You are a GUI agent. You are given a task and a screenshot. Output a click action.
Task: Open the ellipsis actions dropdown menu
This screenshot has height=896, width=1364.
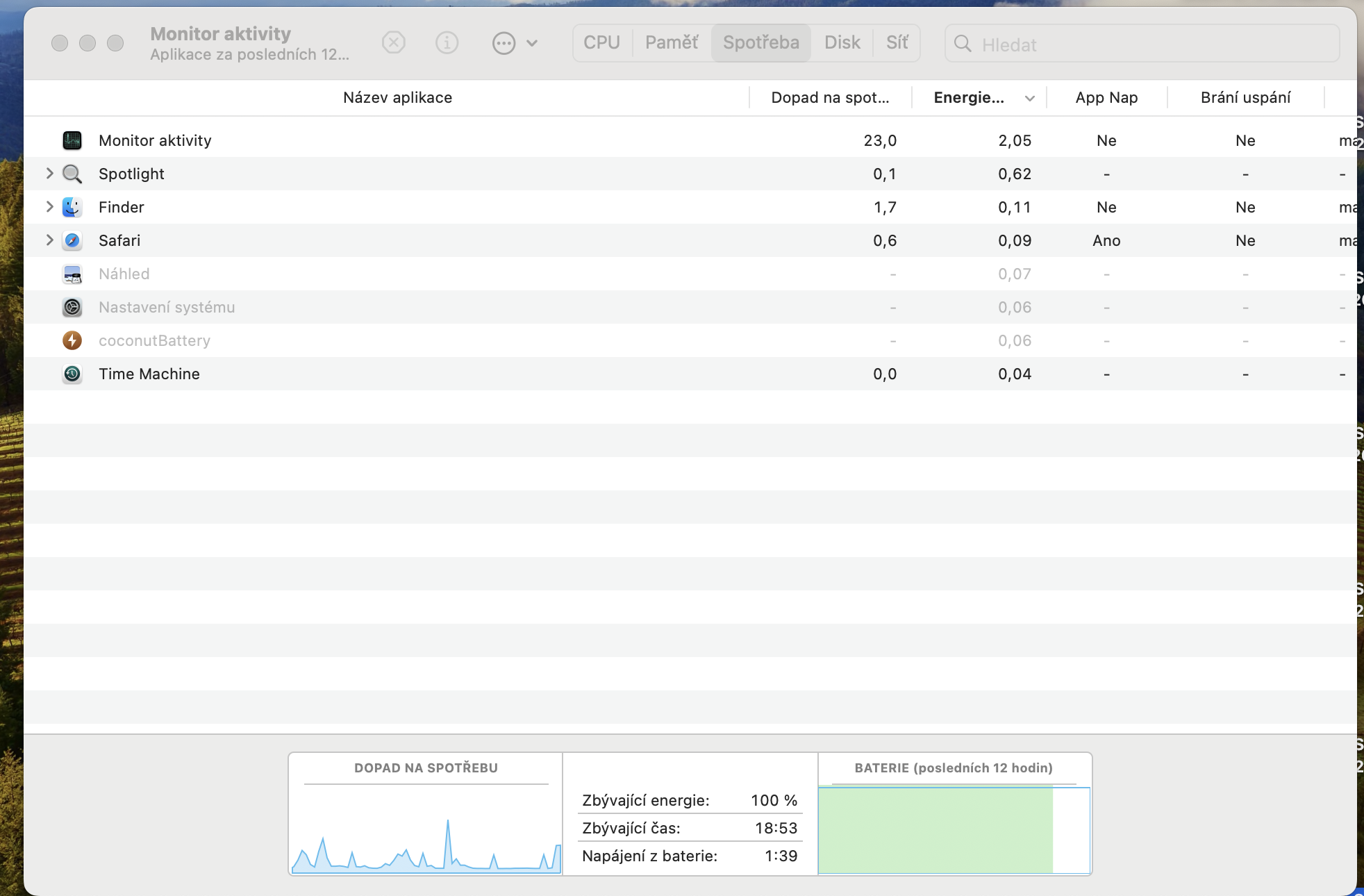tap(515, 43)
